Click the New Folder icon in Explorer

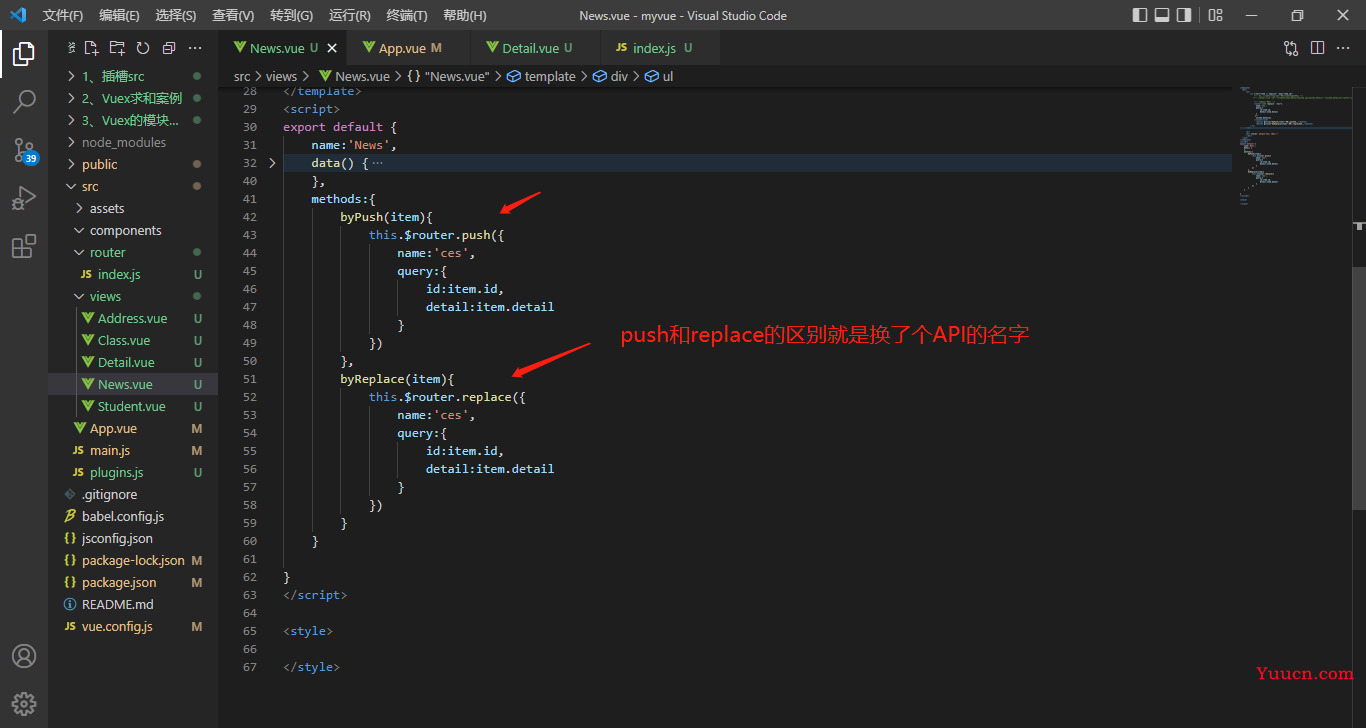coord(117,48)
